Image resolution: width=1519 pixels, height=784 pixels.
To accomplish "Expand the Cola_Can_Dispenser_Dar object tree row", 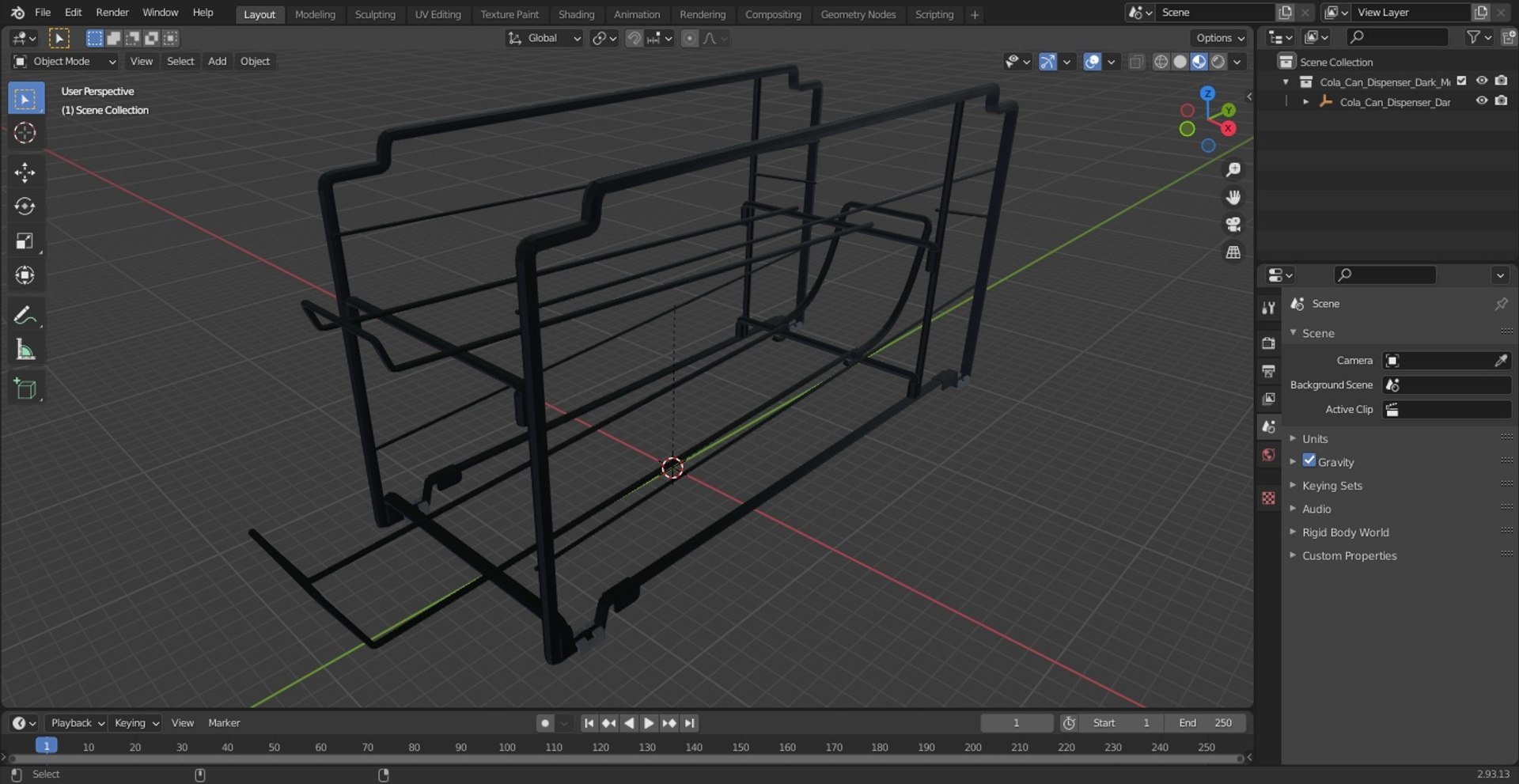I will point(1305,101).
